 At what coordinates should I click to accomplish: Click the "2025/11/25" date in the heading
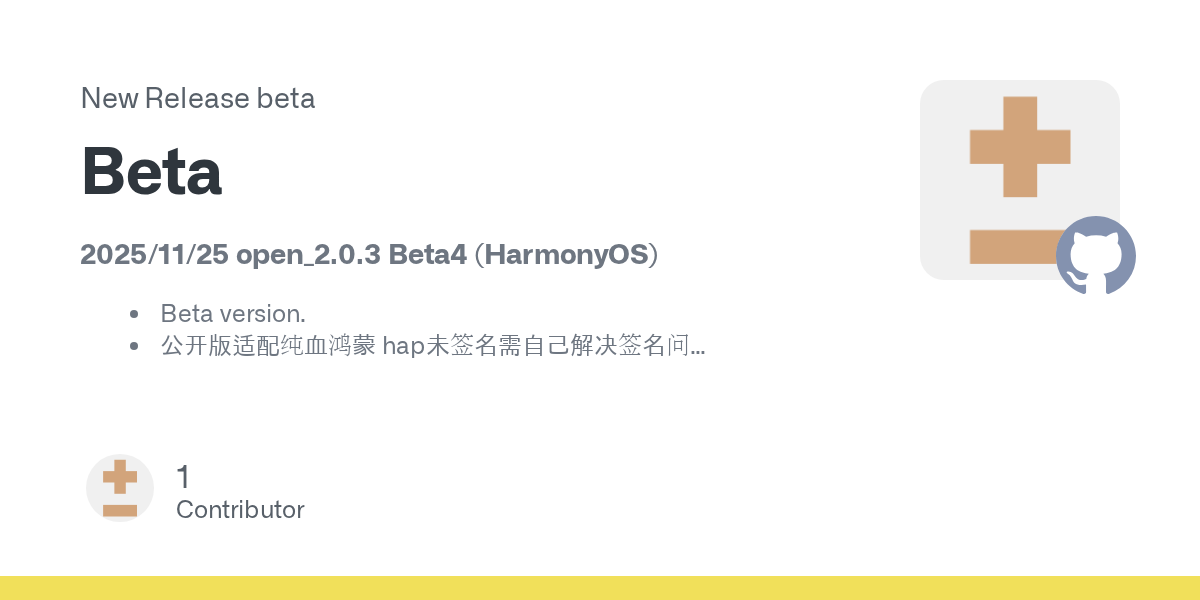click(x=154, y=255)
